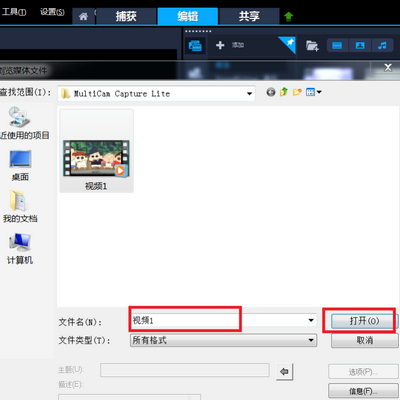Create a new folder in the dialog
Screen dimensions: 400x400
point(297,92)
